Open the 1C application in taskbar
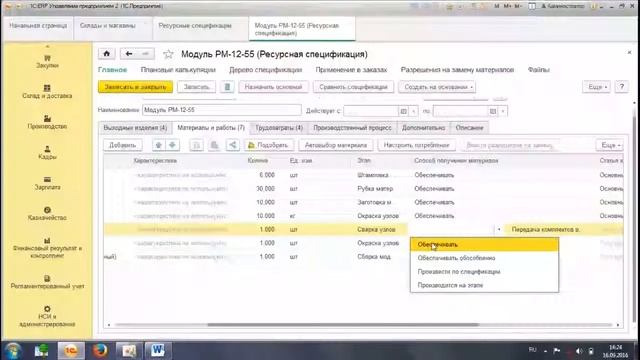Screen dimensions: 640x360 [71, 350]
